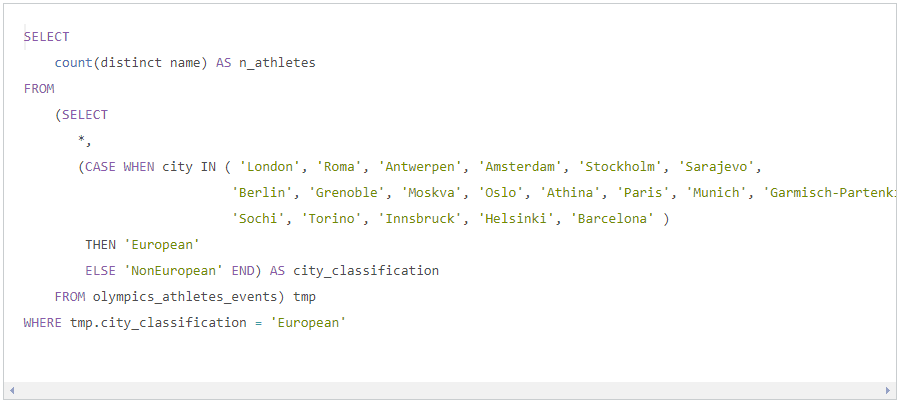Click the 'Sarajevo' string literal
The width and height of the screenshot is (902, 404).
(716, 167)
